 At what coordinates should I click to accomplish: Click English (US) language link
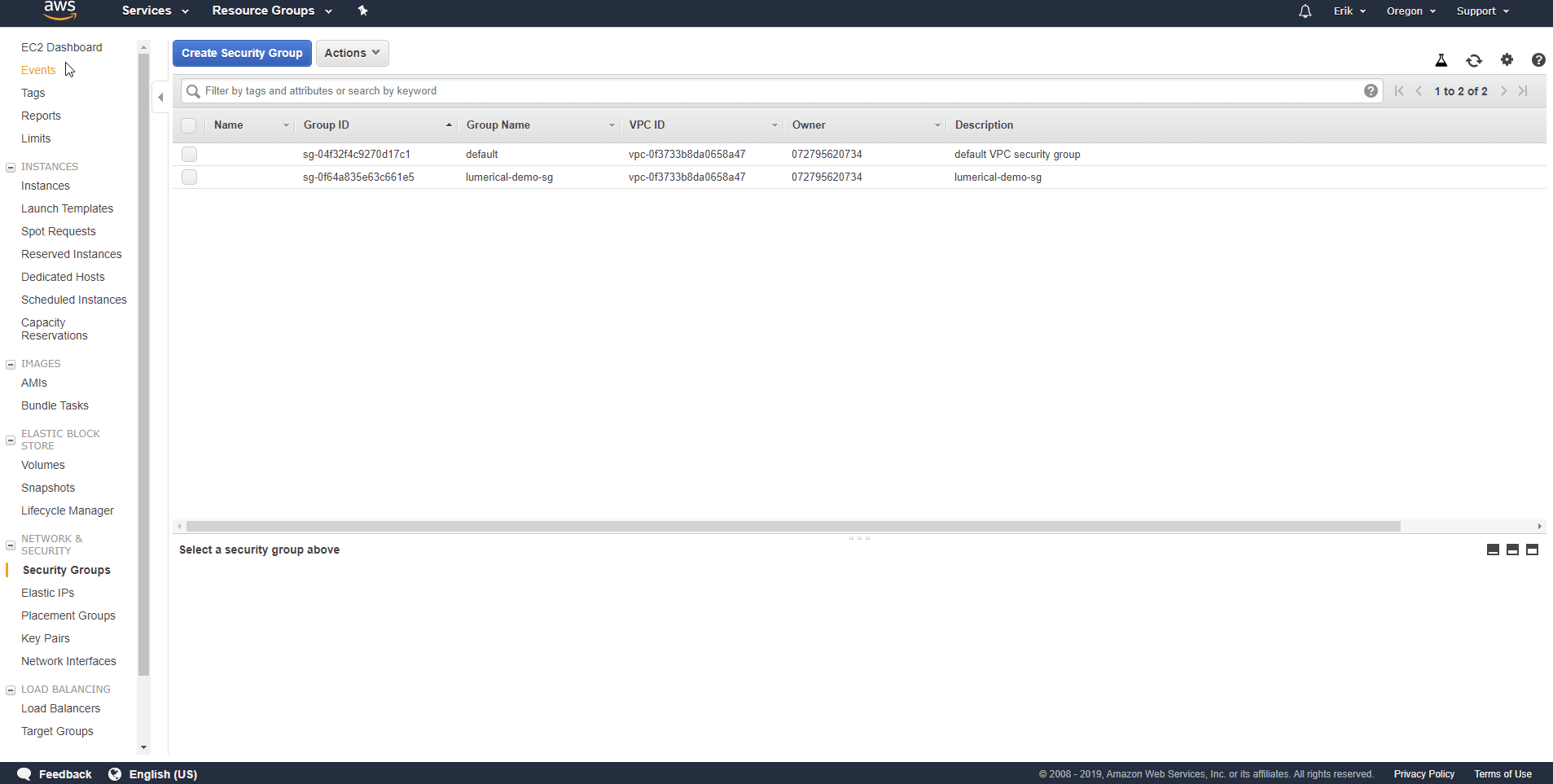163,774
